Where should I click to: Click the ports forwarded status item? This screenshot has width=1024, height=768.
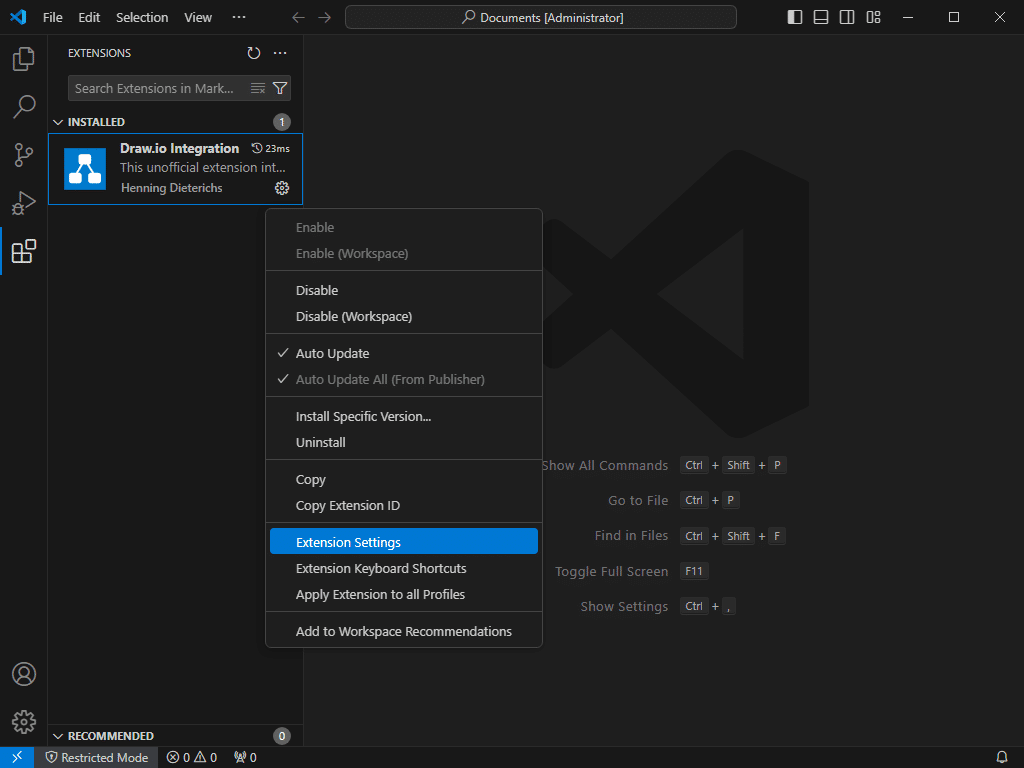246,758
